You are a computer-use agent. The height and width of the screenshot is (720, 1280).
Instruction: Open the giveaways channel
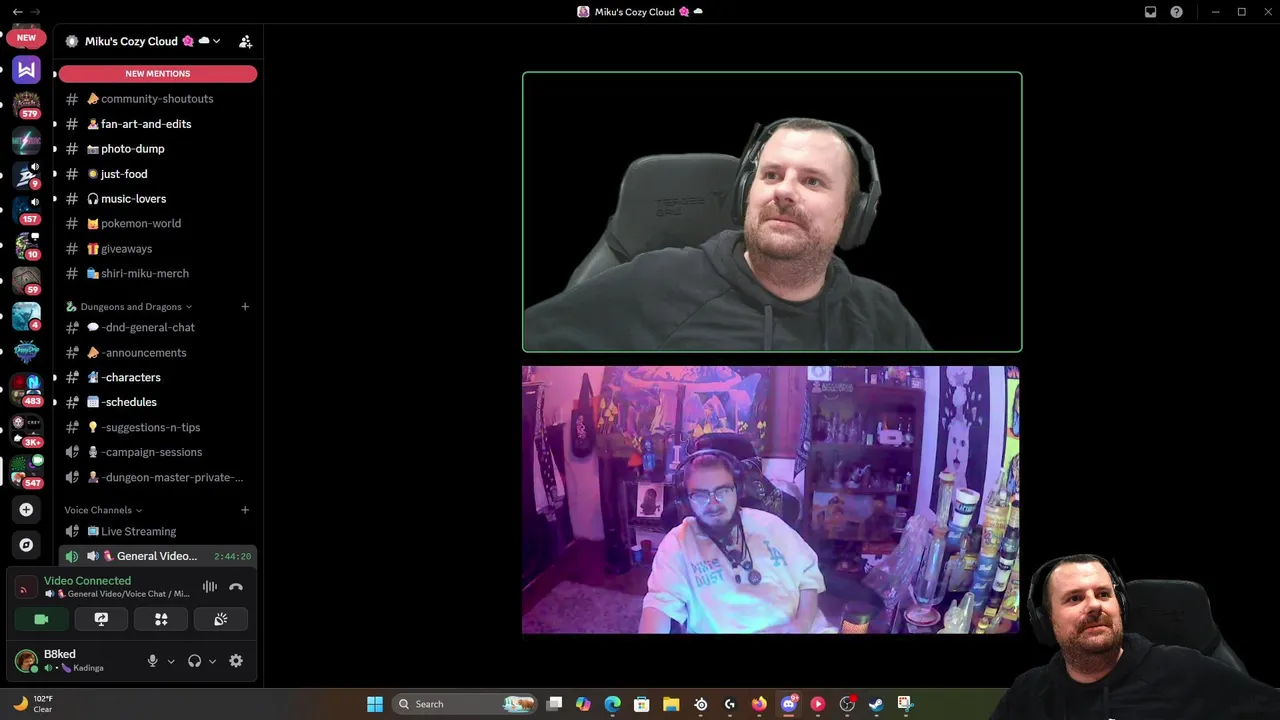click(158, 249)
